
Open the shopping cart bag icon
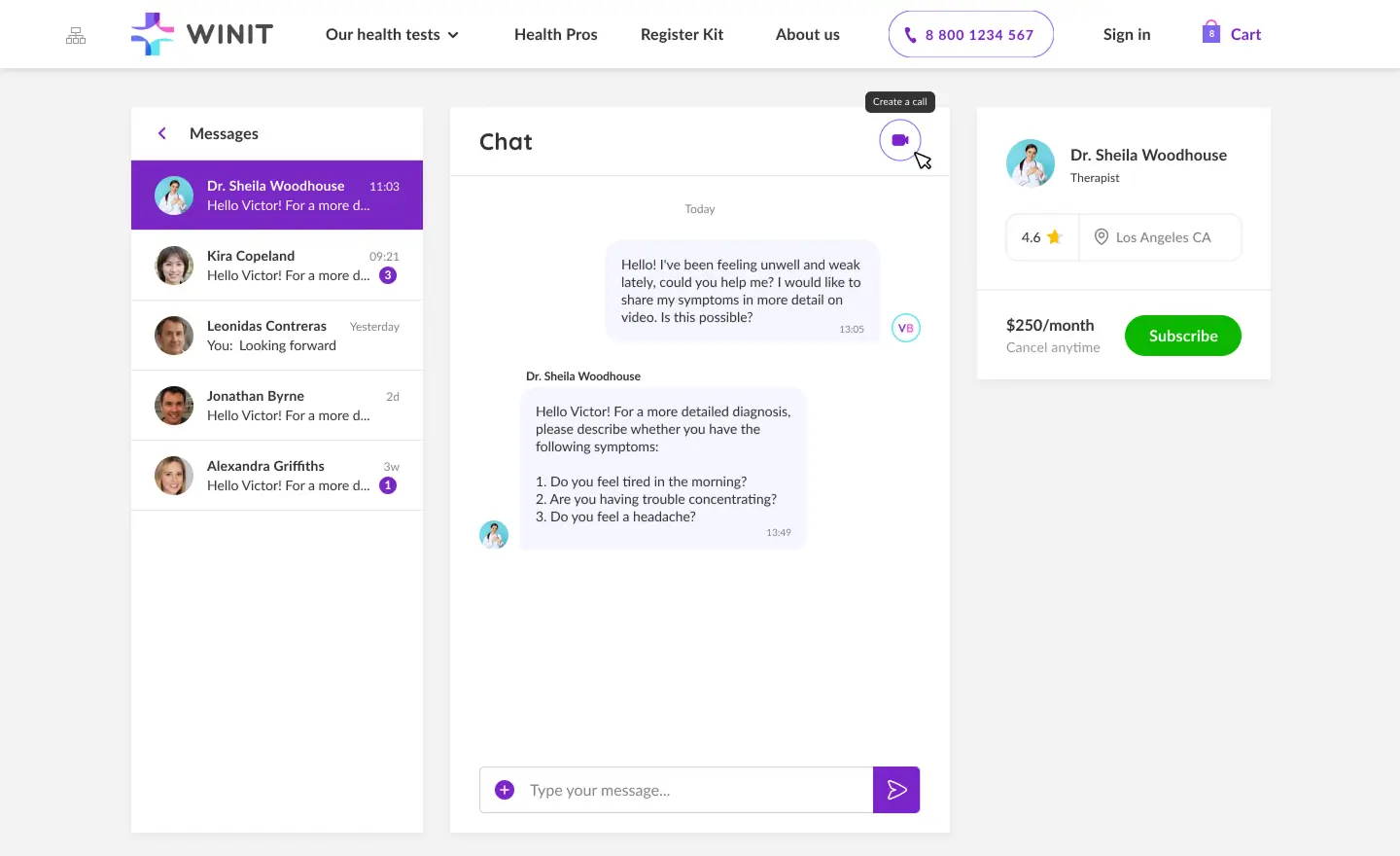1211,33
